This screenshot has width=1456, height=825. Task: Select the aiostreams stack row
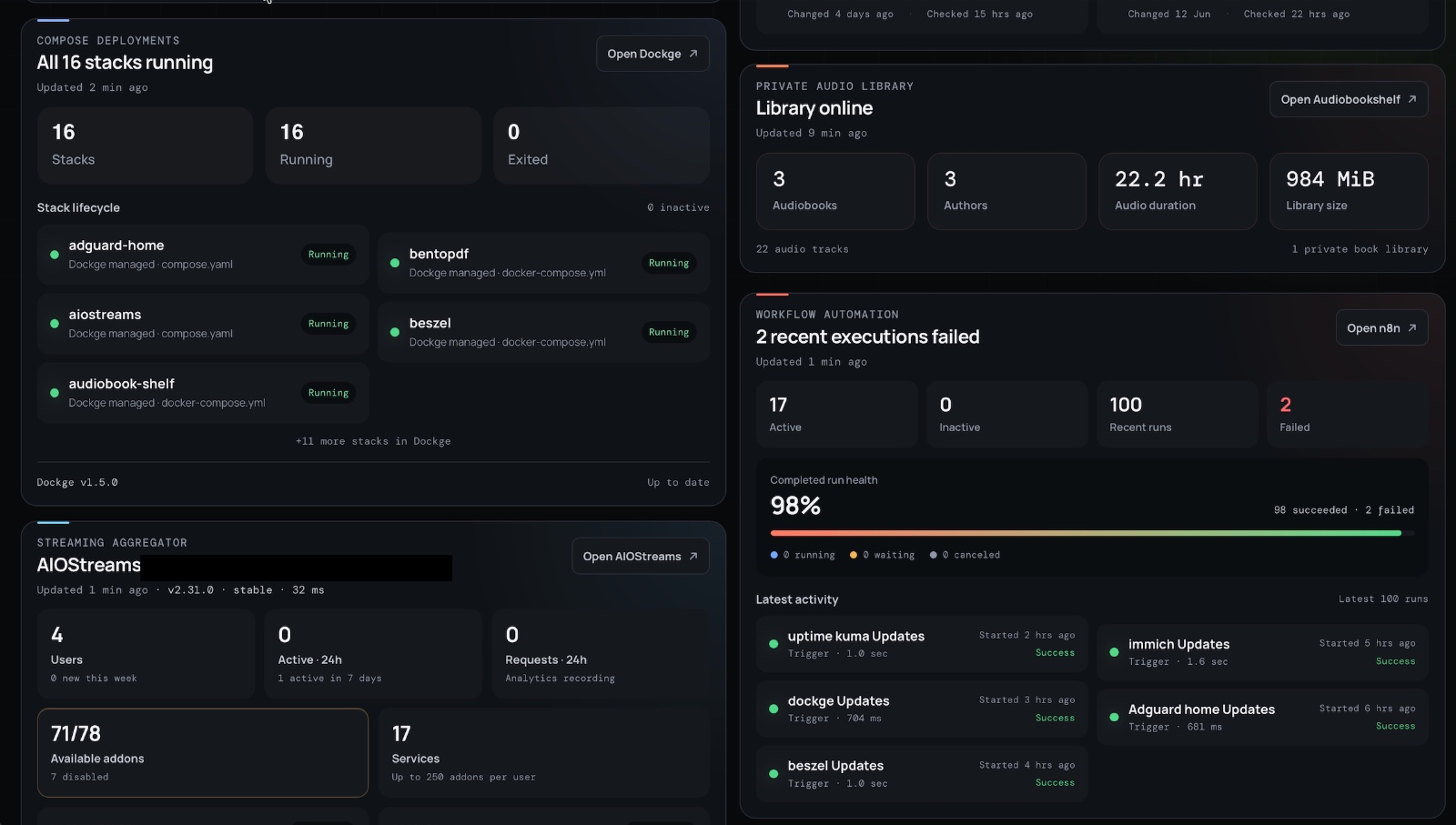(203, 324)
